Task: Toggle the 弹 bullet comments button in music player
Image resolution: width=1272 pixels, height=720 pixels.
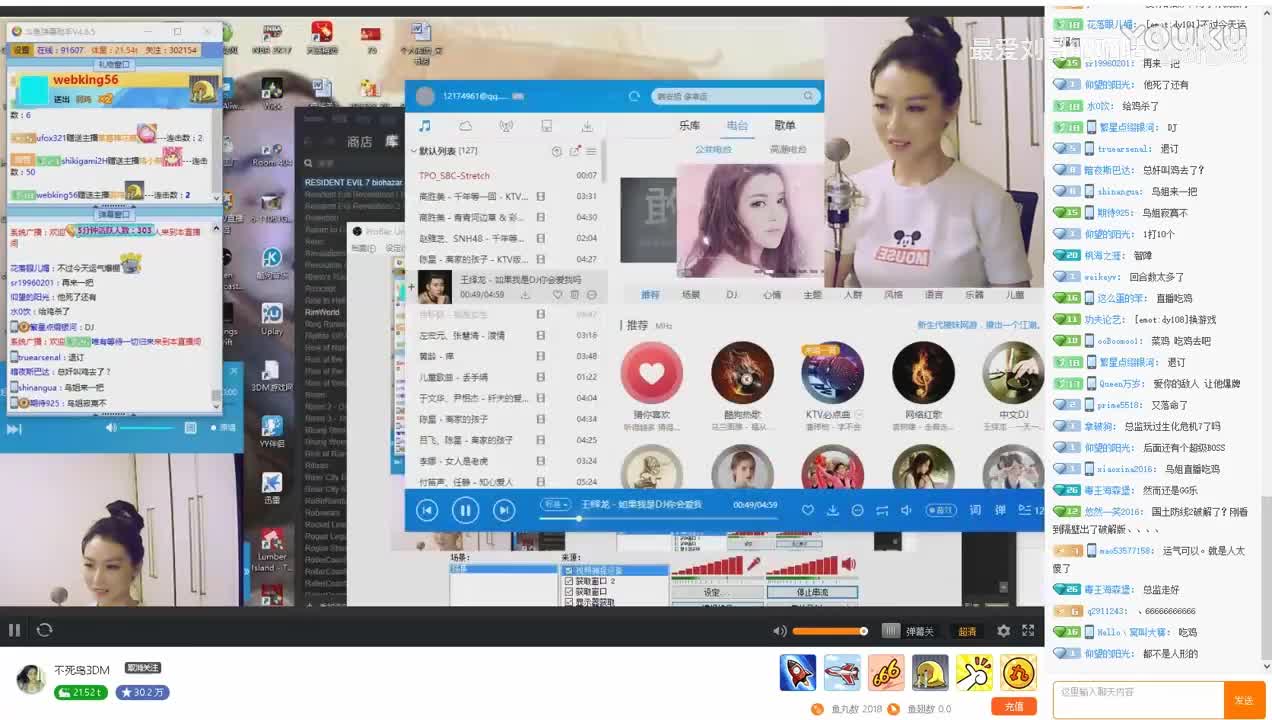Action: [1000, 510]
